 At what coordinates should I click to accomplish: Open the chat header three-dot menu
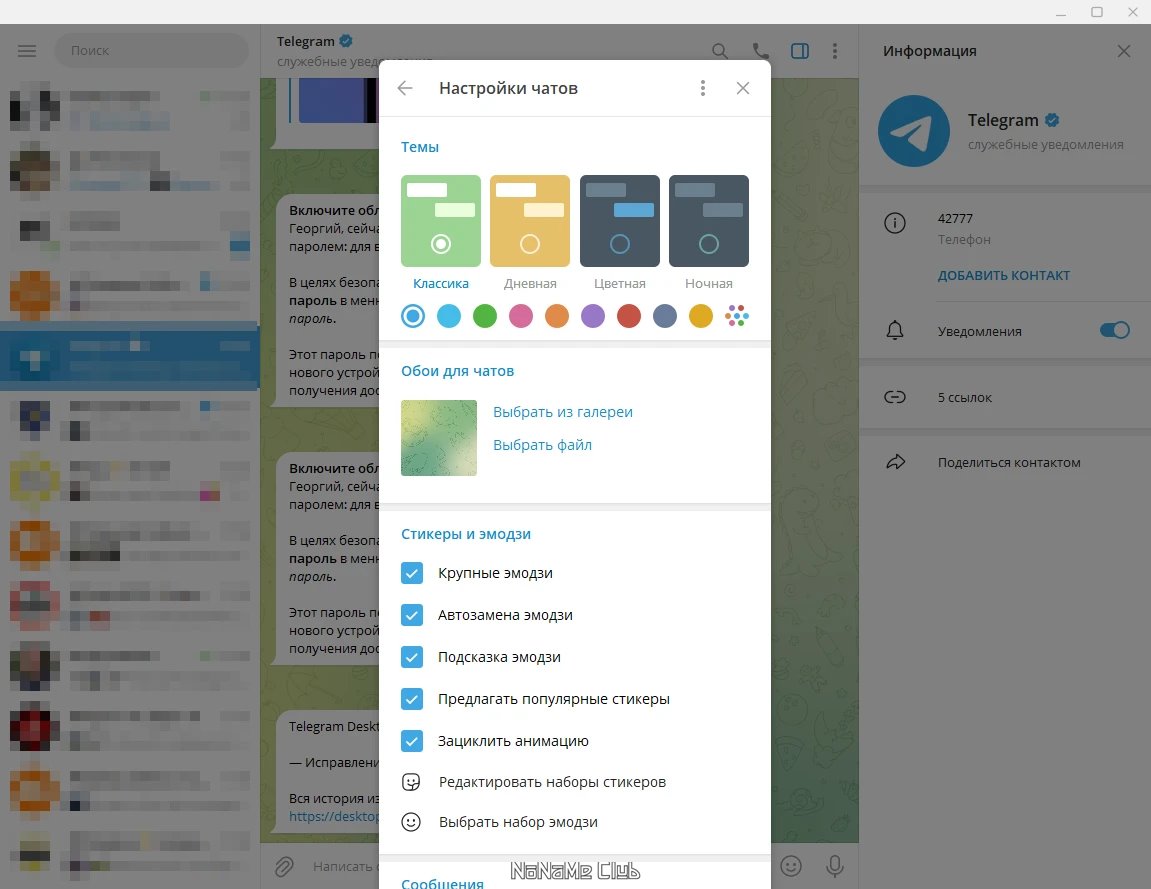835,50
